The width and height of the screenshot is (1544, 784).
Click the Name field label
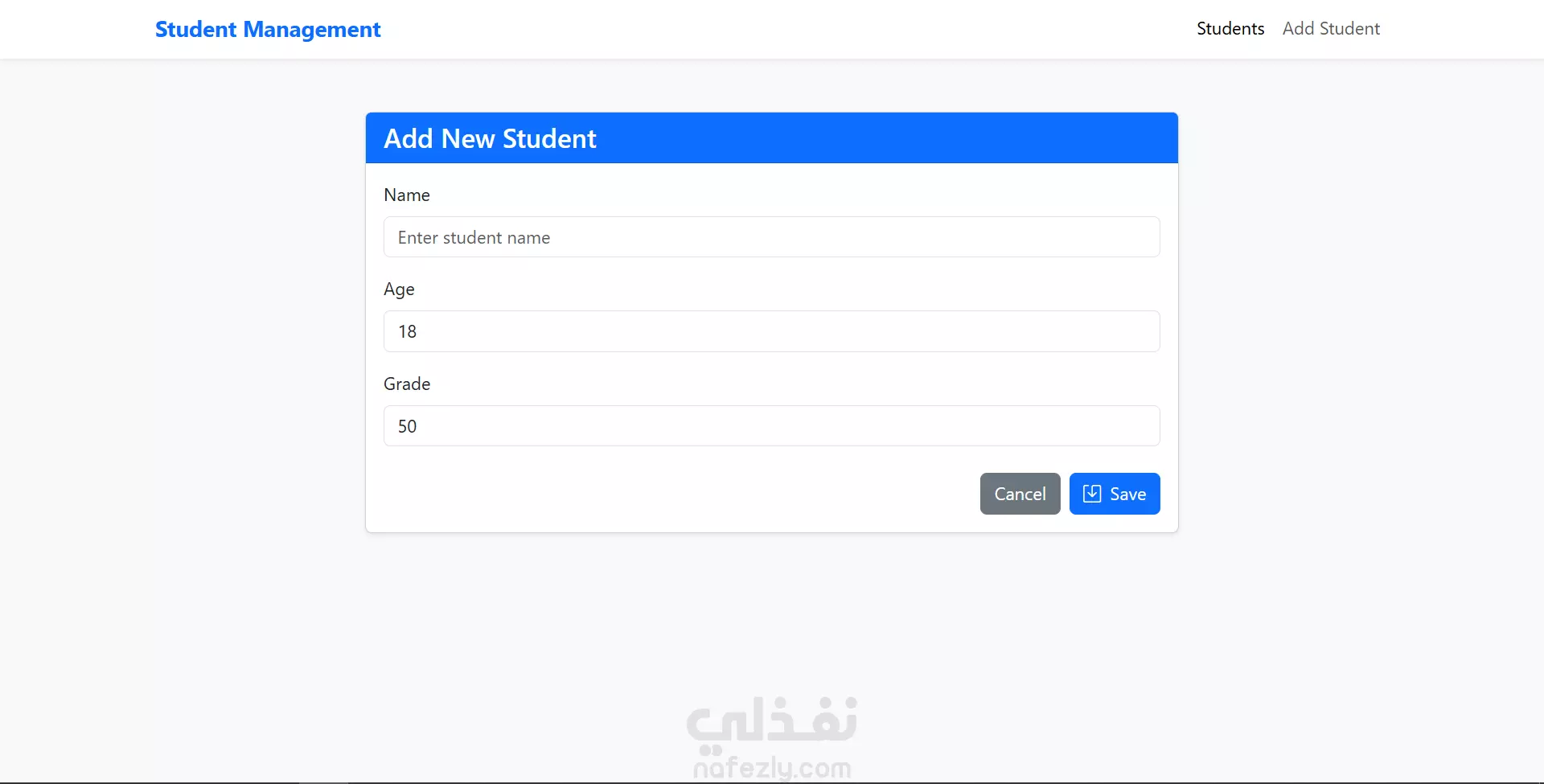pos(407,195)
